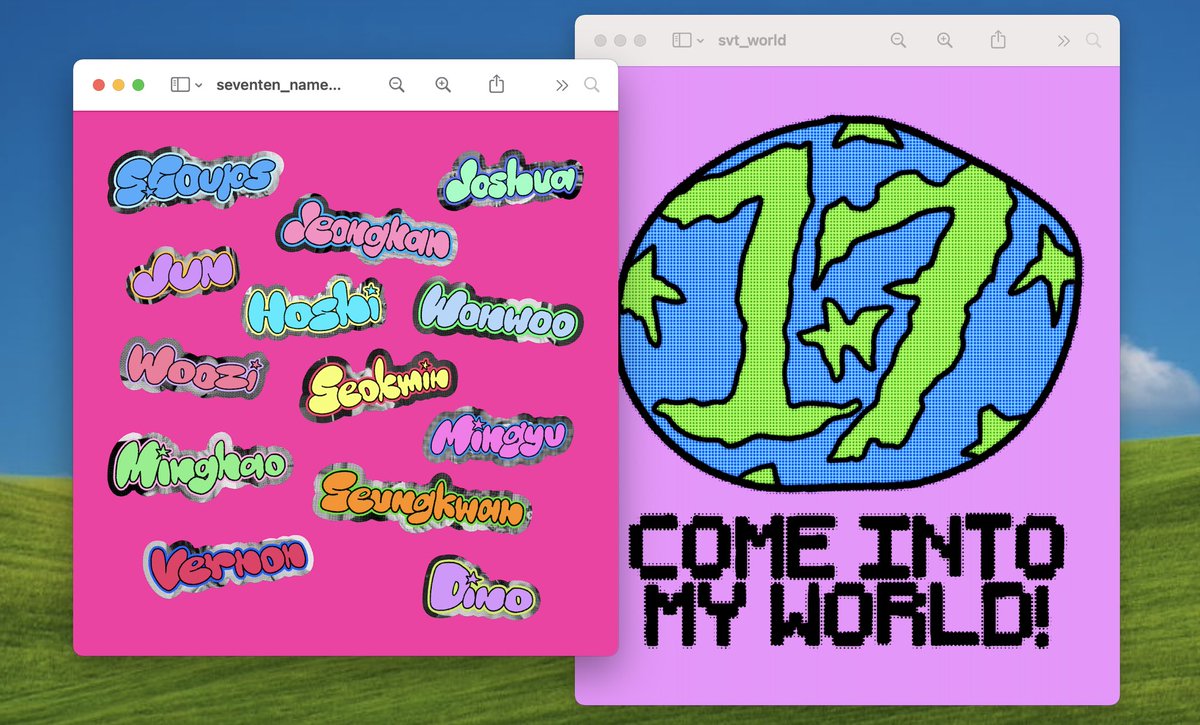The width and height of the screenshot is (1200, 725).
Task: Click the Woozi name sticker
Action: click(x=195, y=368)
